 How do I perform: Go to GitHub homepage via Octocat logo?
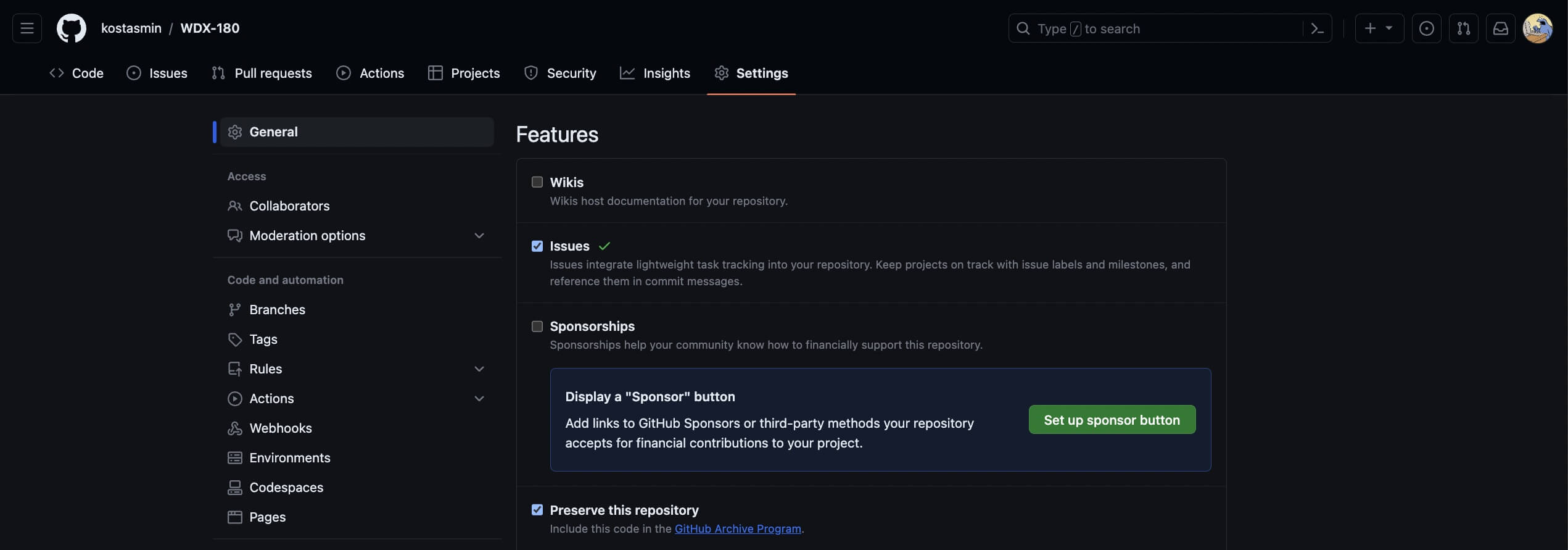click(72, 28)
